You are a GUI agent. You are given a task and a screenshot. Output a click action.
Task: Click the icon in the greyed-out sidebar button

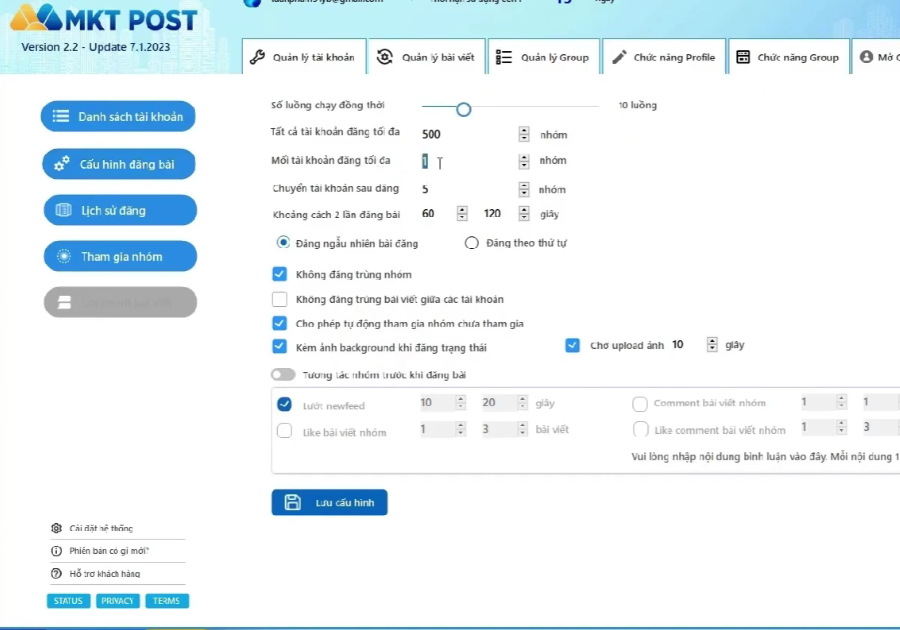(x=64, y=302)
